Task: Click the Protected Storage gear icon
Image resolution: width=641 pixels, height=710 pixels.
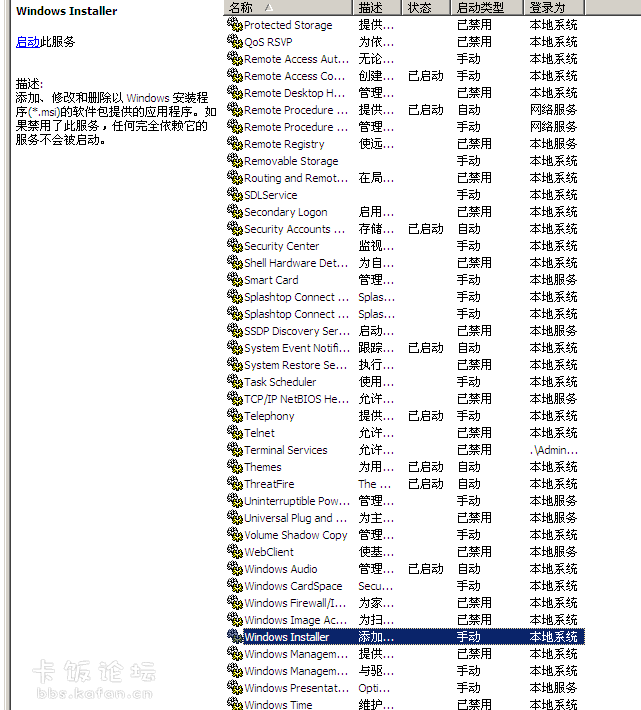Action: click(234, 25)
